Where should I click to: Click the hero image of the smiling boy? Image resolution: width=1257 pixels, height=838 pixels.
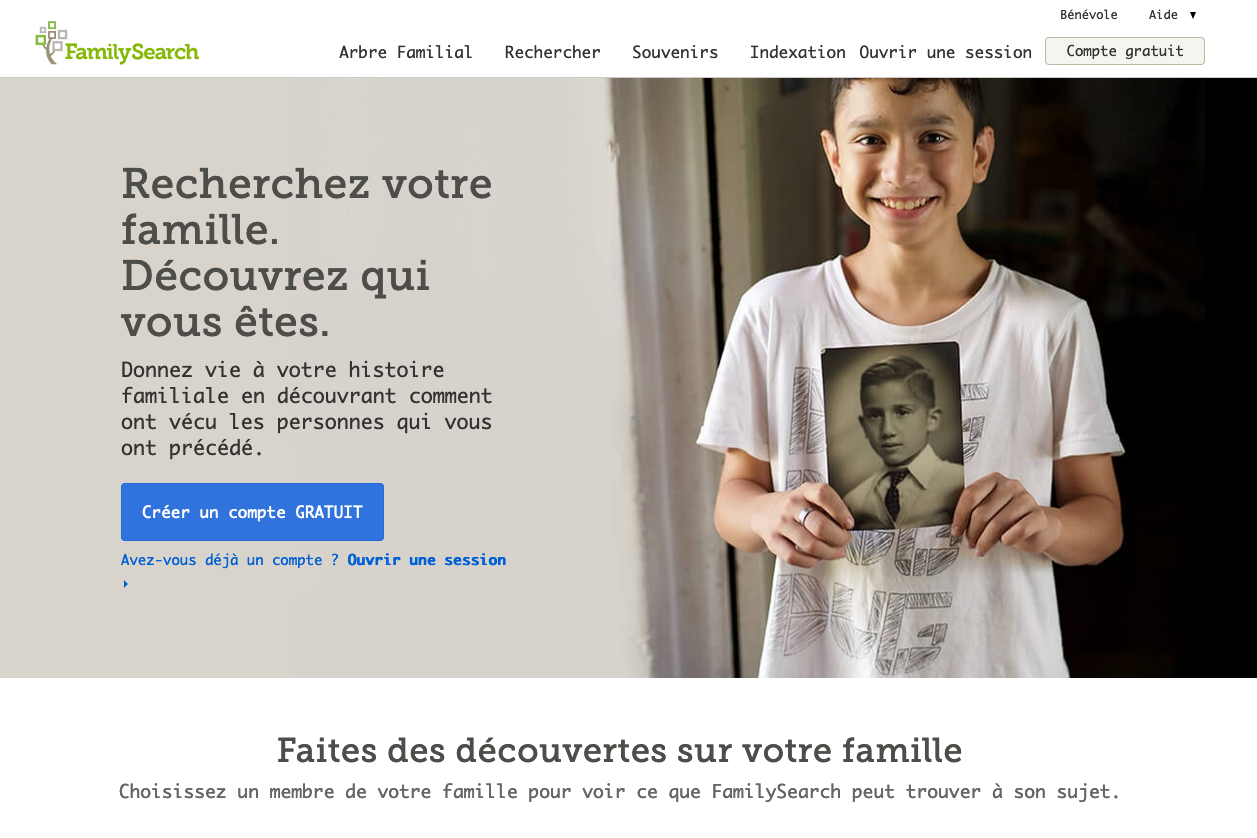point(930,378)
